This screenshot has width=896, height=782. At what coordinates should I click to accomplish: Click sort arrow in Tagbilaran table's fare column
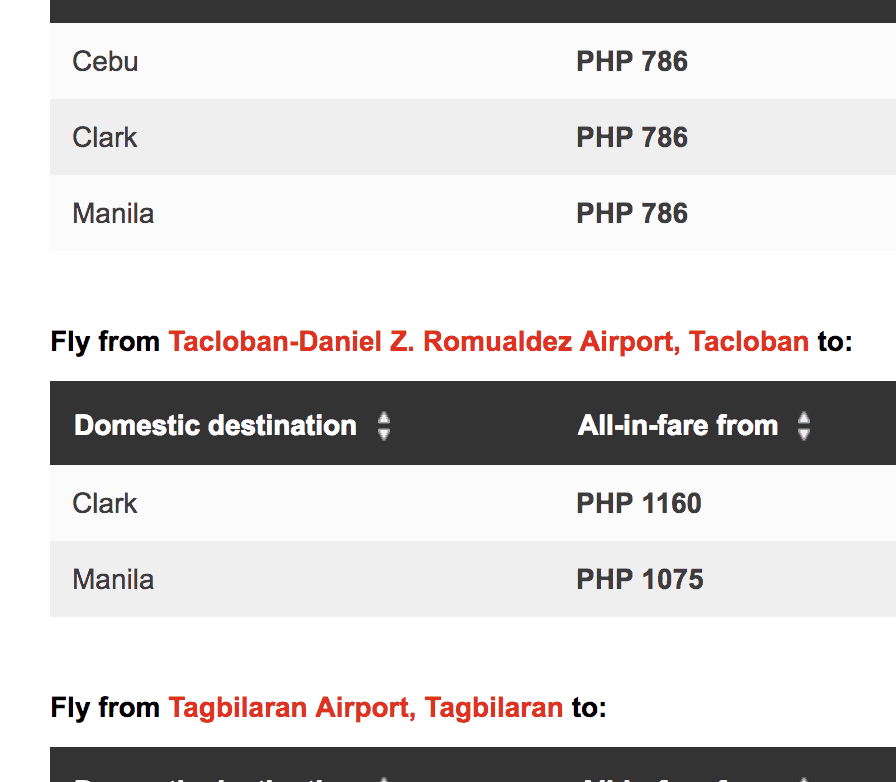pyautogui.click(x=804, y=777)
